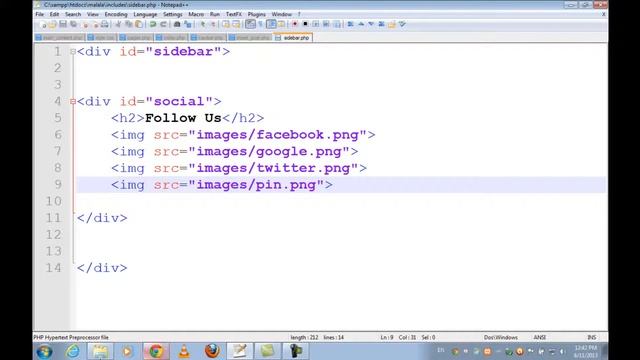
Task: Open the View menu
Action: 93,14
